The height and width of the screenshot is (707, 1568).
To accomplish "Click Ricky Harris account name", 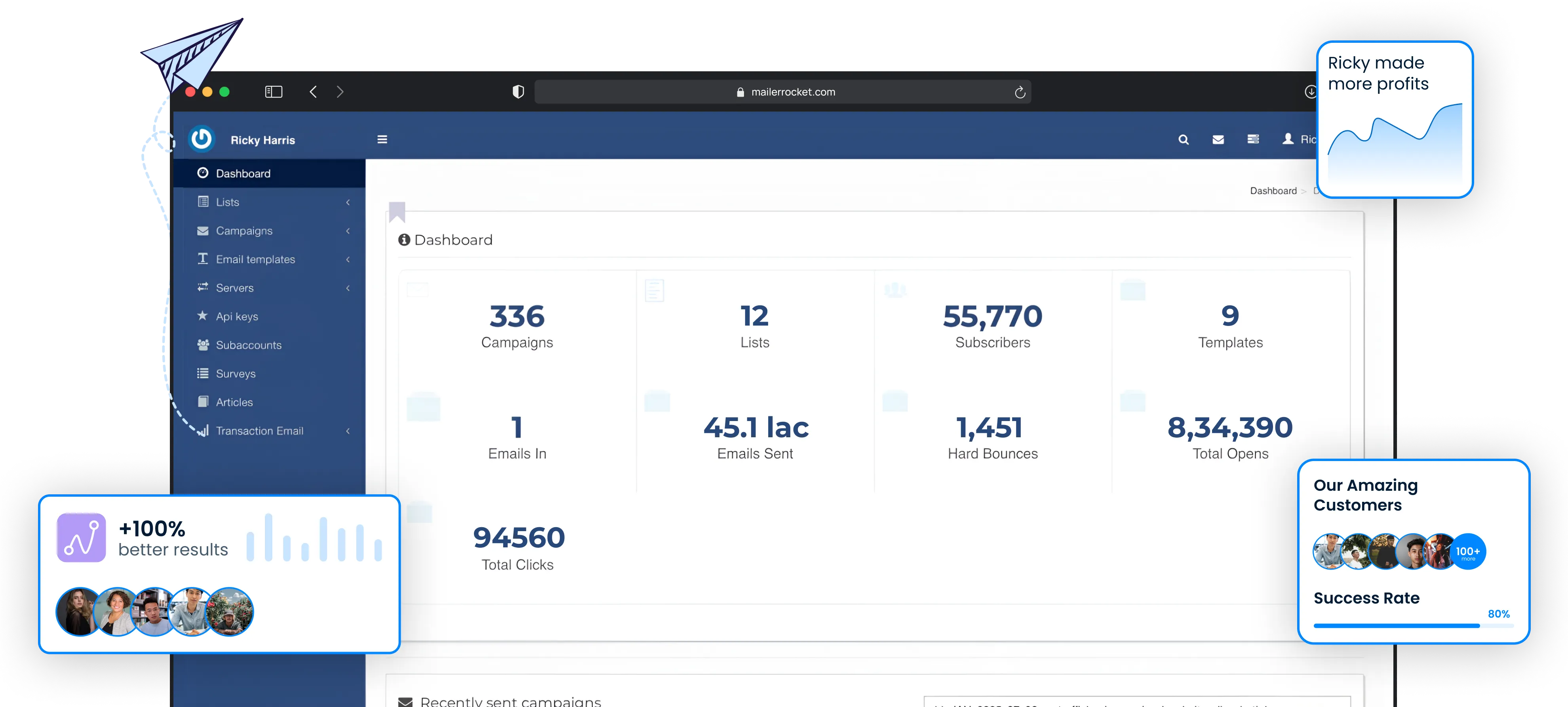I will click(263, 140).
